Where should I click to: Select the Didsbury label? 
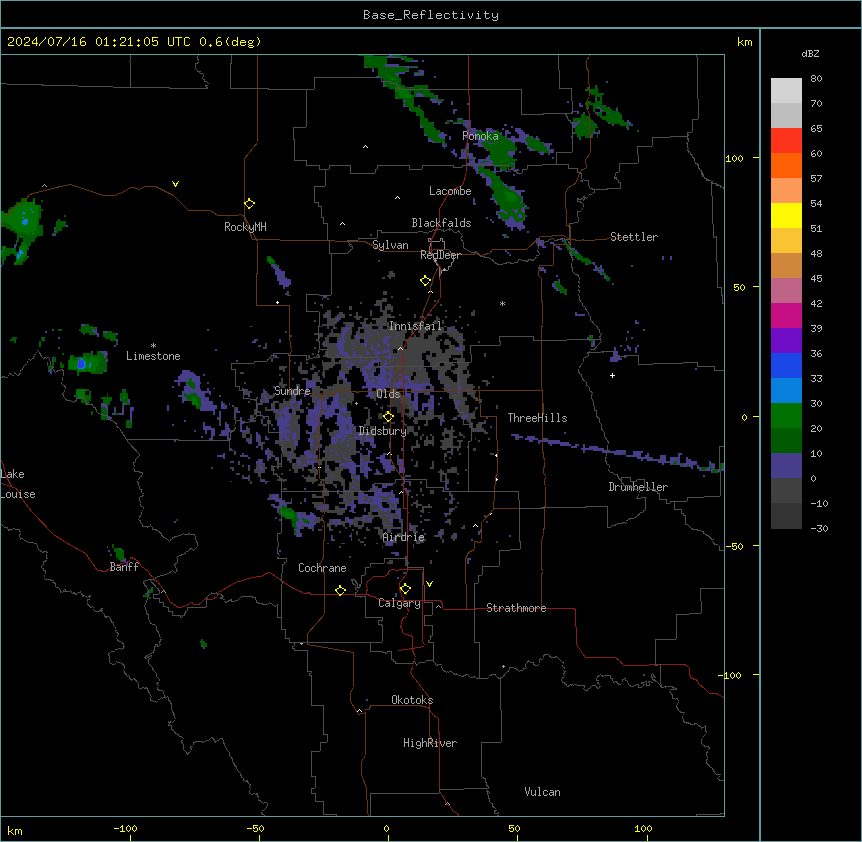click(x=383, y=431)
